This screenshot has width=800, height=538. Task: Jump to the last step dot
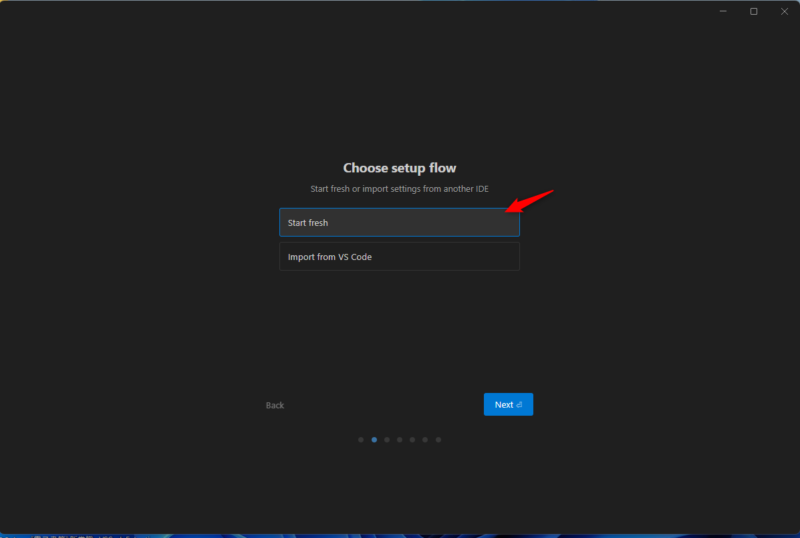[x=439, y=439]
